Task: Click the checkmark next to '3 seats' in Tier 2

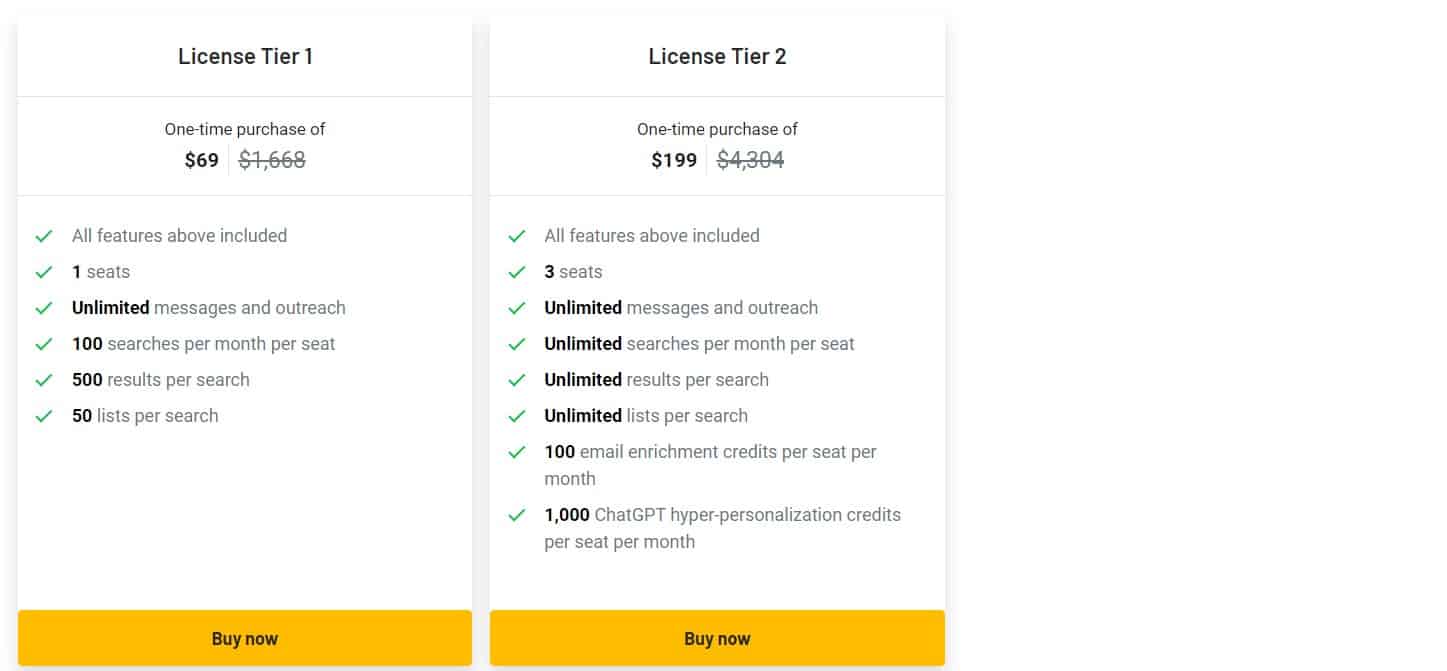Action: point(517,271)
